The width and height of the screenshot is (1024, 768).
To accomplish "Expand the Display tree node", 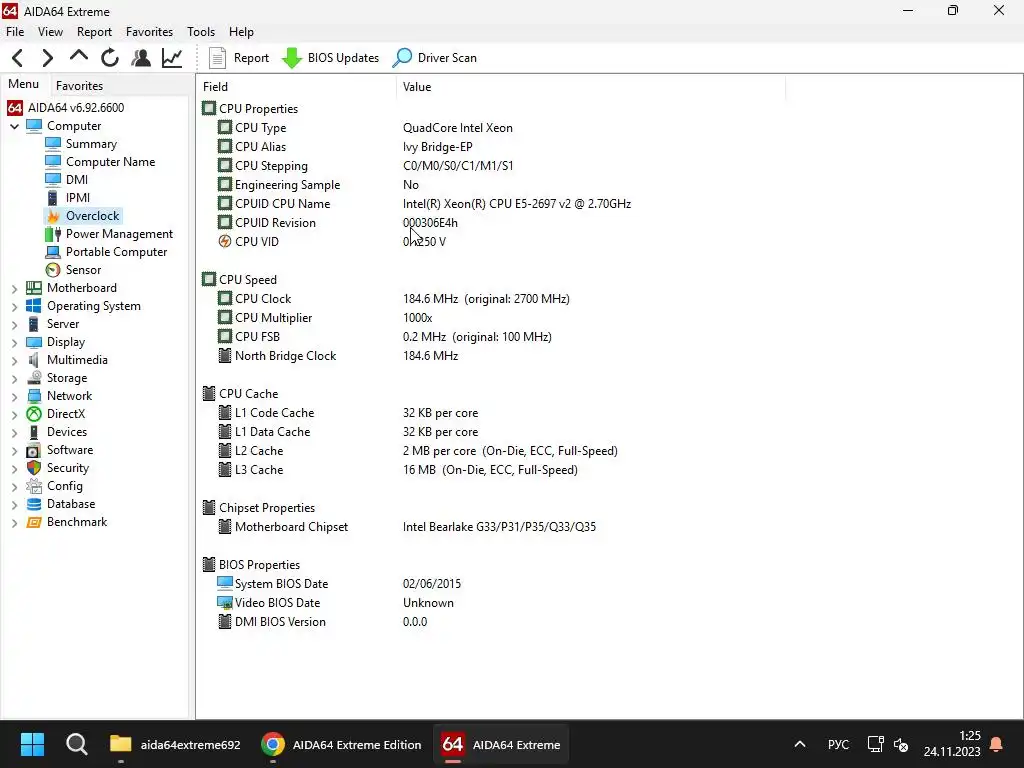I will (14, 342).
